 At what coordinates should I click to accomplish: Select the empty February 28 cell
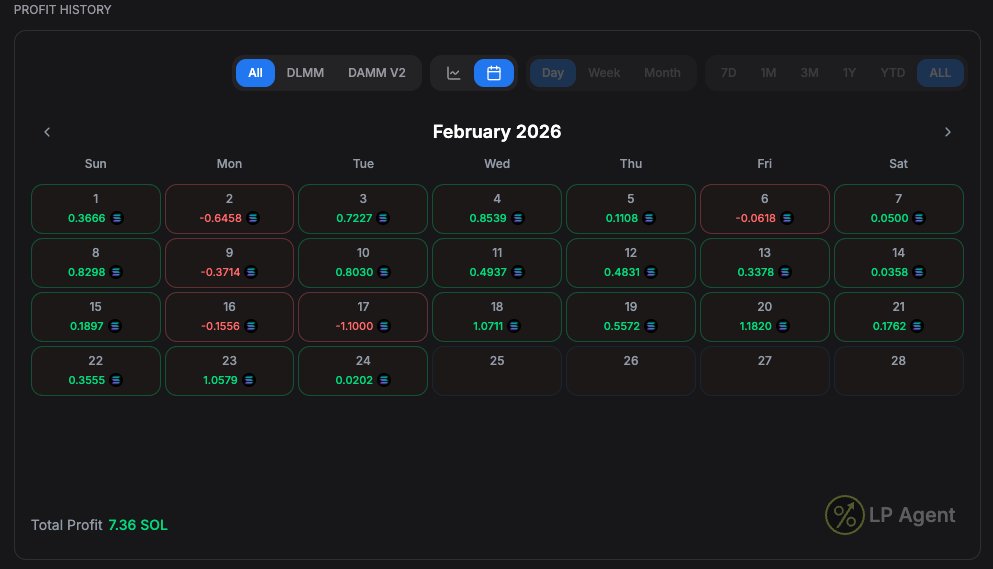[899, 371]
